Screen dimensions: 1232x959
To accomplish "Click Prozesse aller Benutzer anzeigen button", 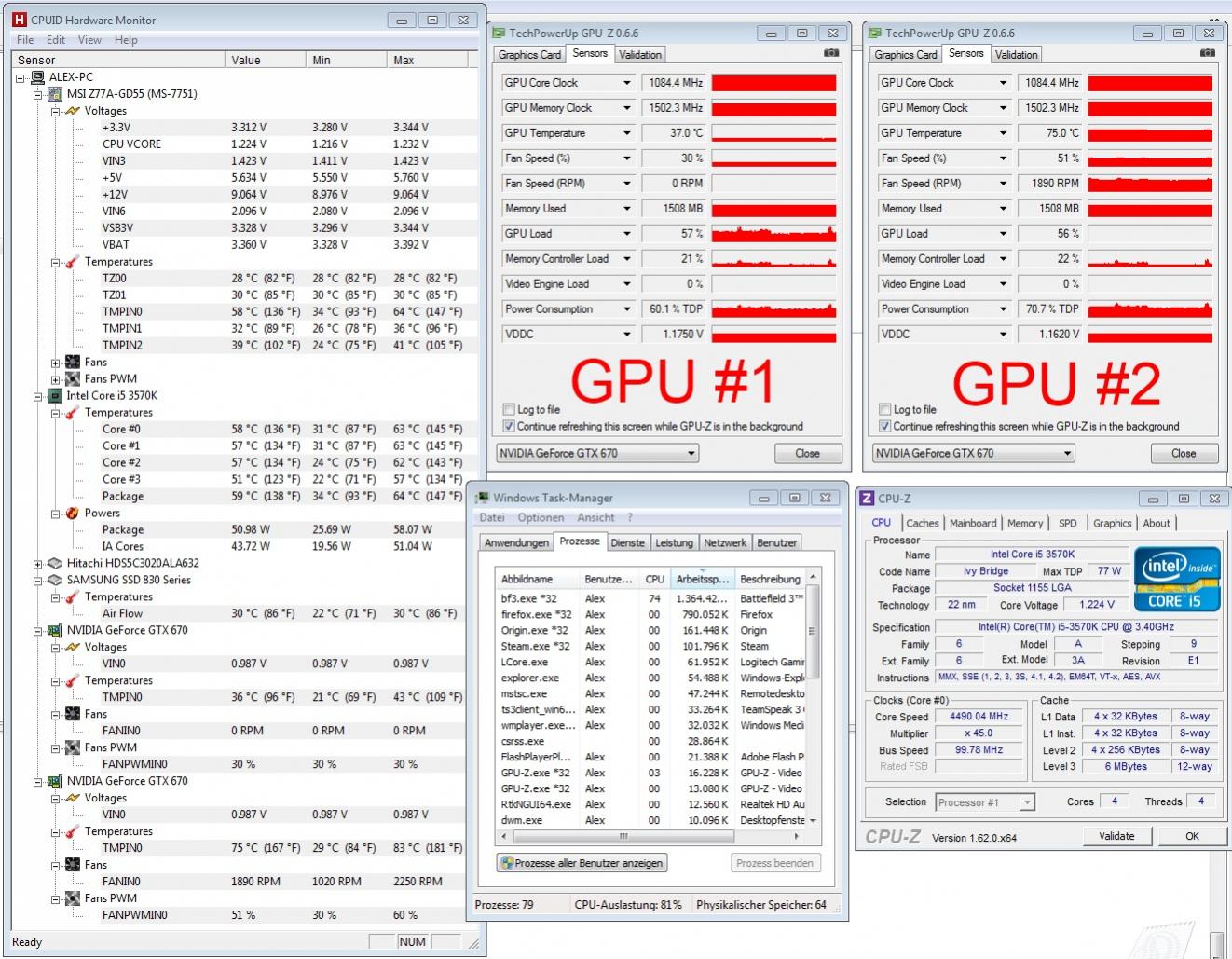I will point(582,863).
